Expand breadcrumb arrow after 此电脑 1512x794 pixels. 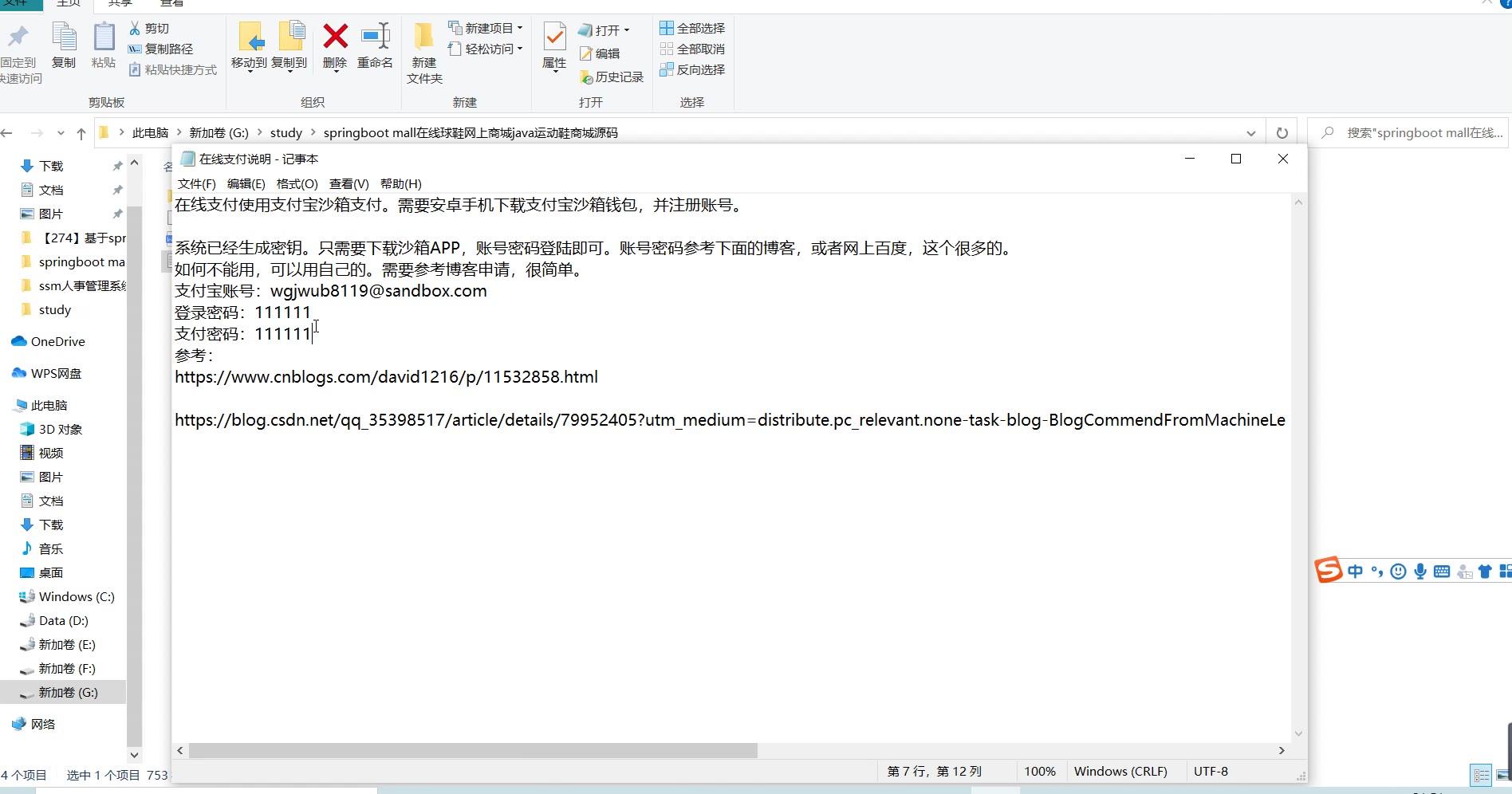(x=179, y=132)
